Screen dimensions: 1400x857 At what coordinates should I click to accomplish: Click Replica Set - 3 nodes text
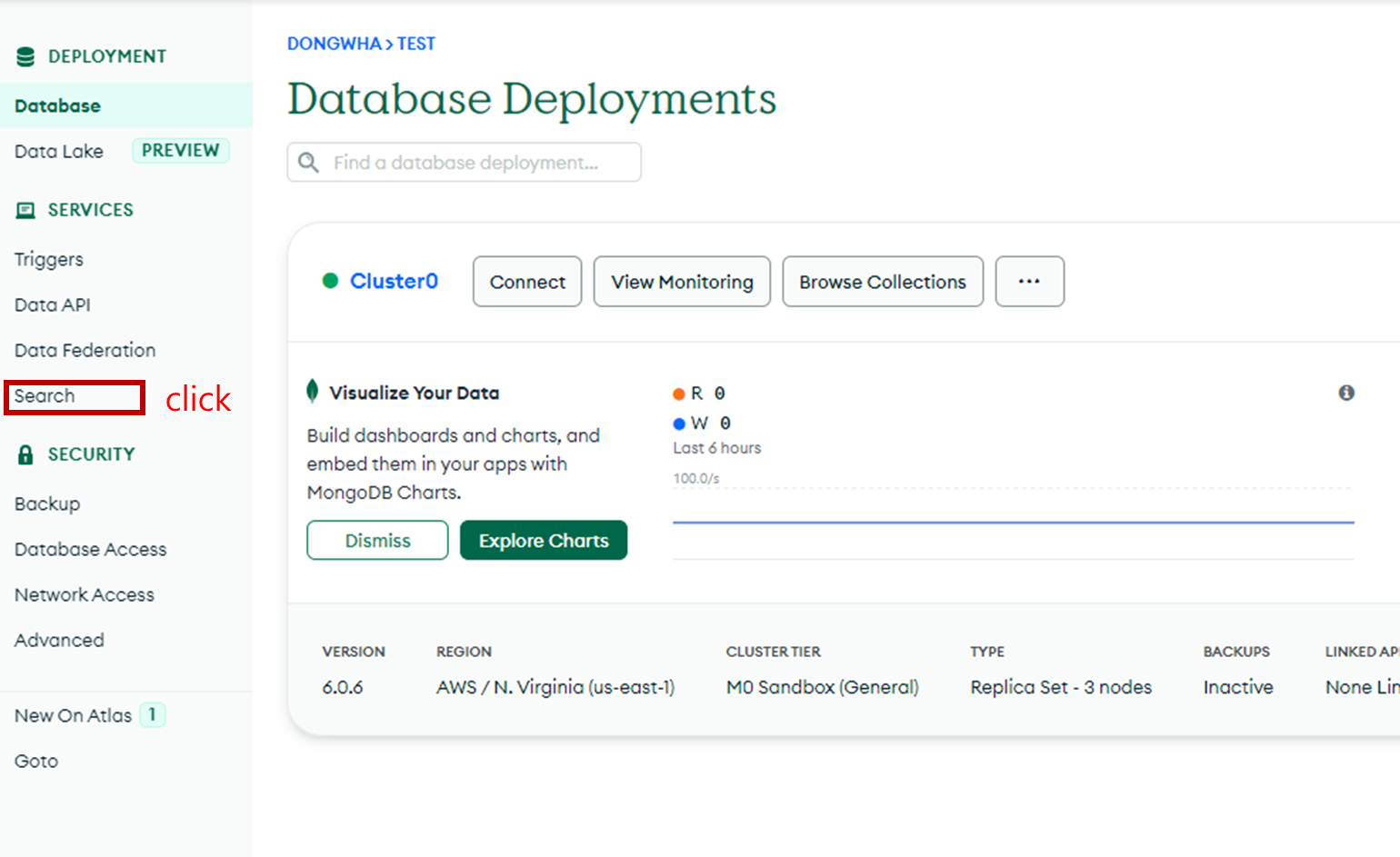click(x=1061, y=687)
